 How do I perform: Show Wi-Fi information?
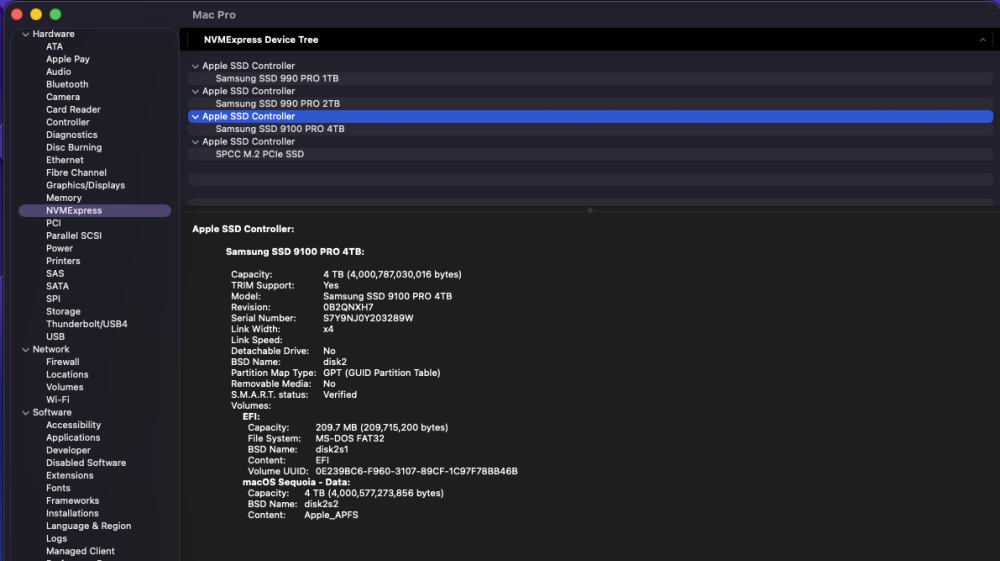tap(57, 400)
